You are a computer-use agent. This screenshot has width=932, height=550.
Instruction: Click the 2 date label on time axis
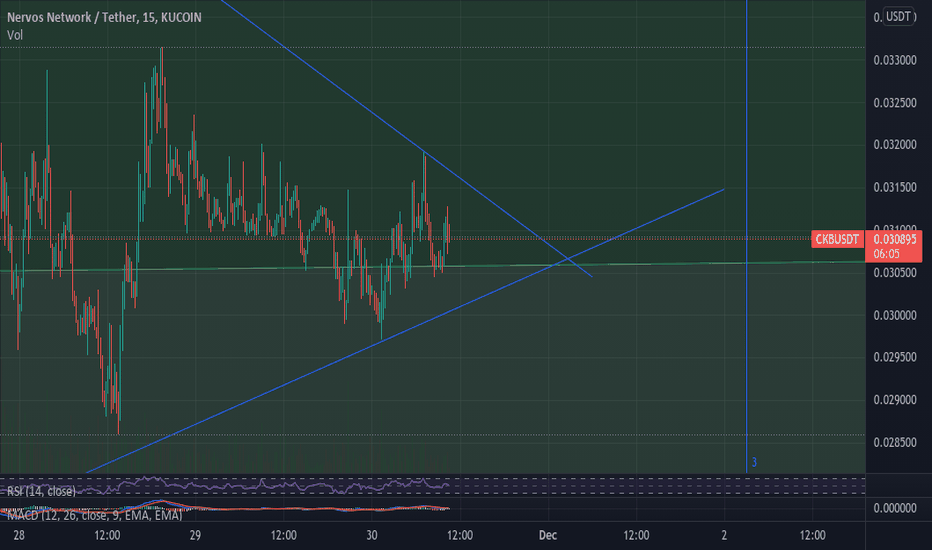pyautogui.click(x=724, y=535)
